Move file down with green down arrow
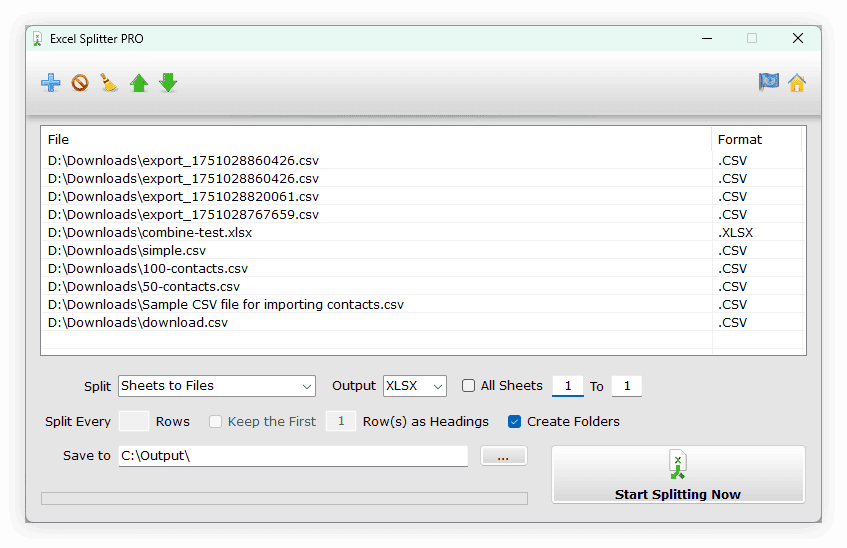This screenshot has height=548, width=847. click(168, 83)
